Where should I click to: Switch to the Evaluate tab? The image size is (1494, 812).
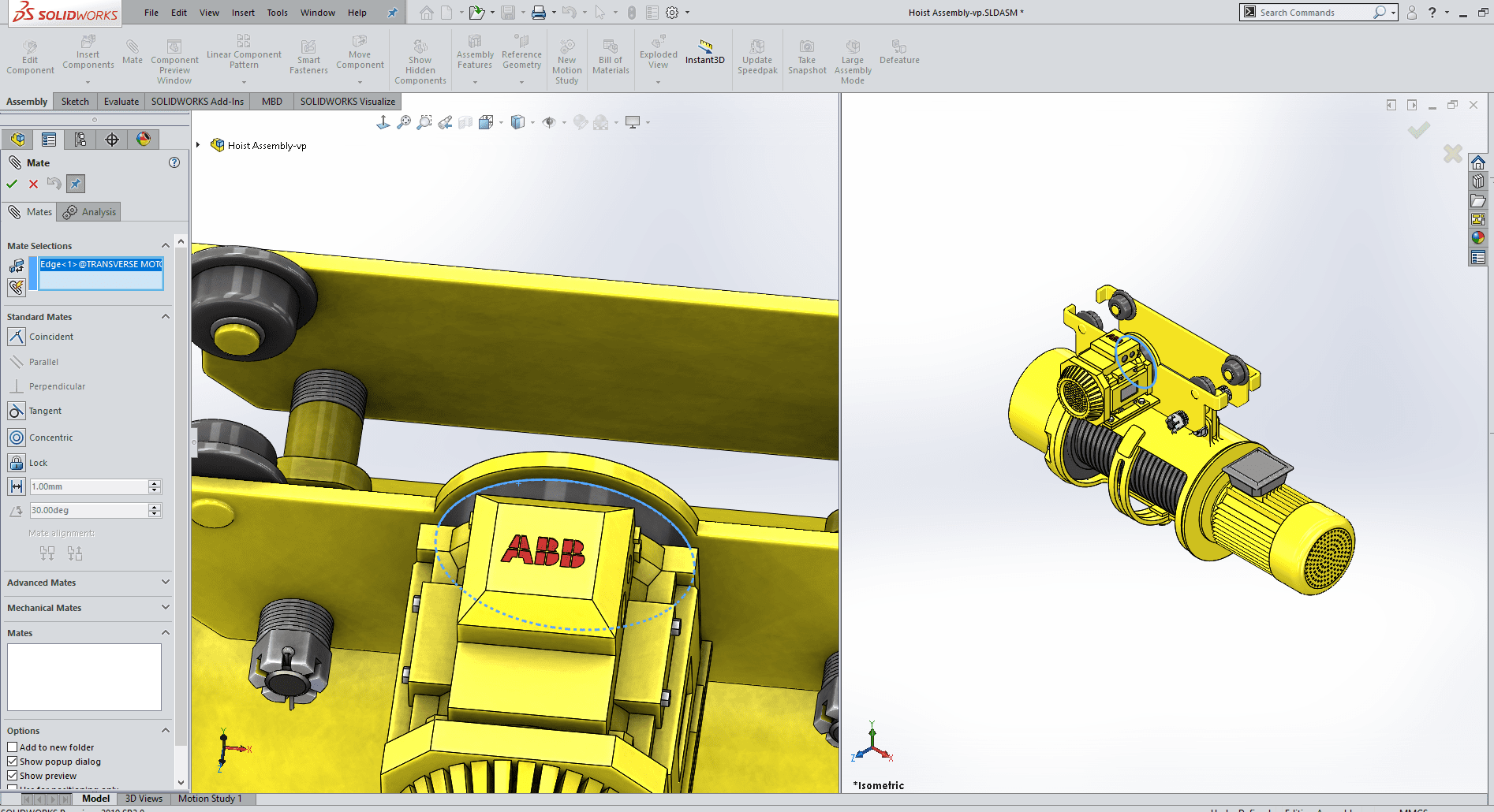coord(121,102)
